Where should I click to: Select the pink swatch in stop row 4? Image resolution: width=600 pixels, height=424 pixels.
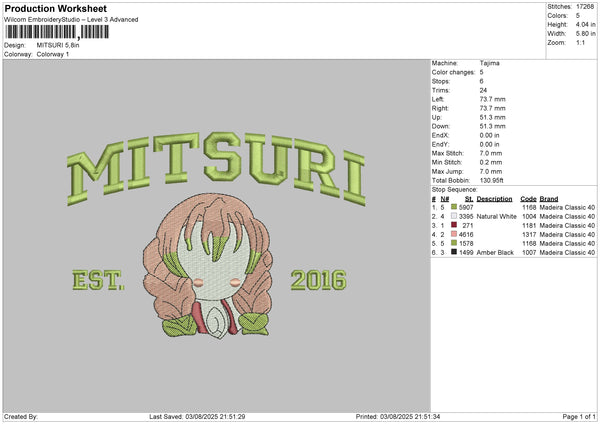pos(454,234)
